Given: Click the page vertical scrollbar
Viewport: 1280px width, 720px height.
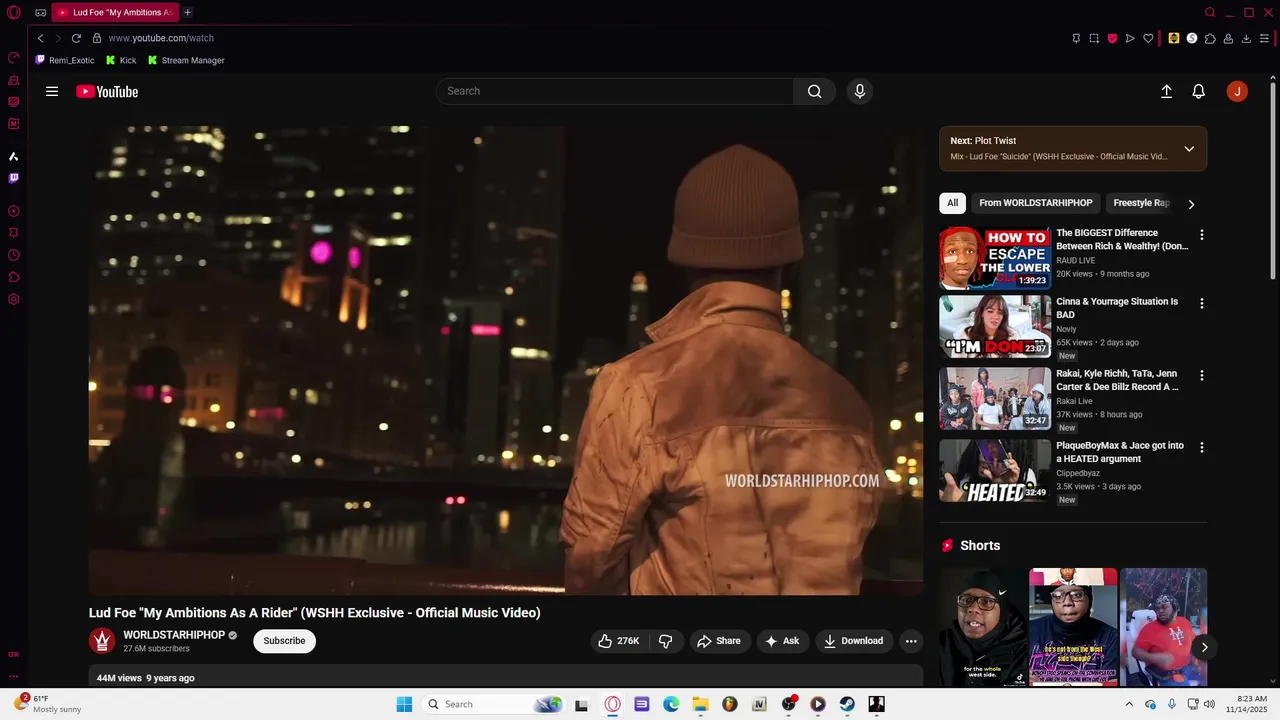Looking at the screenshot, I should pyautogui.click(x=1273, y=180).
